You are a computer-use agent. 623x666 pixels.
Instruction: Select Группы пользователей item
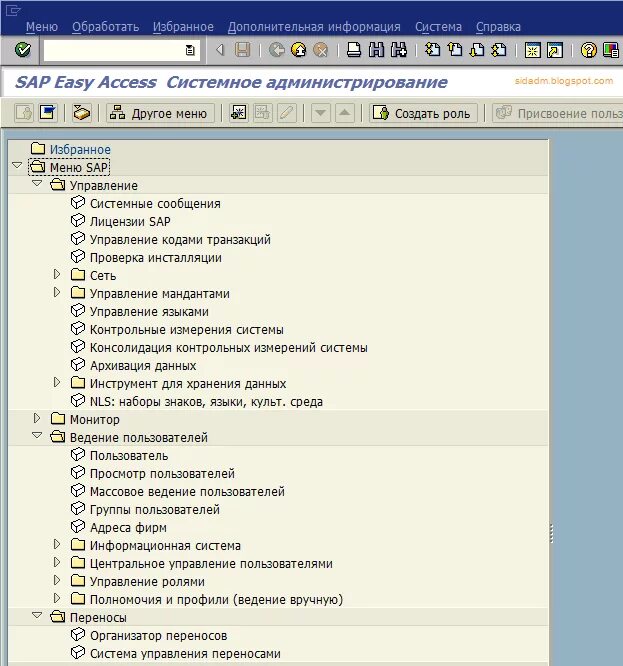(x=155, y=510)
